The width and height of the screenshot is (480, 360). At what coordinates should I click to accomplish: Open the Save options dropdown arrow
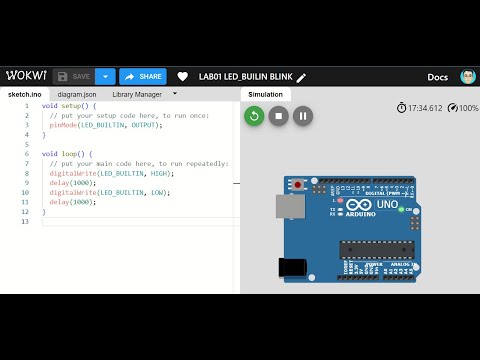coord(105,77)
